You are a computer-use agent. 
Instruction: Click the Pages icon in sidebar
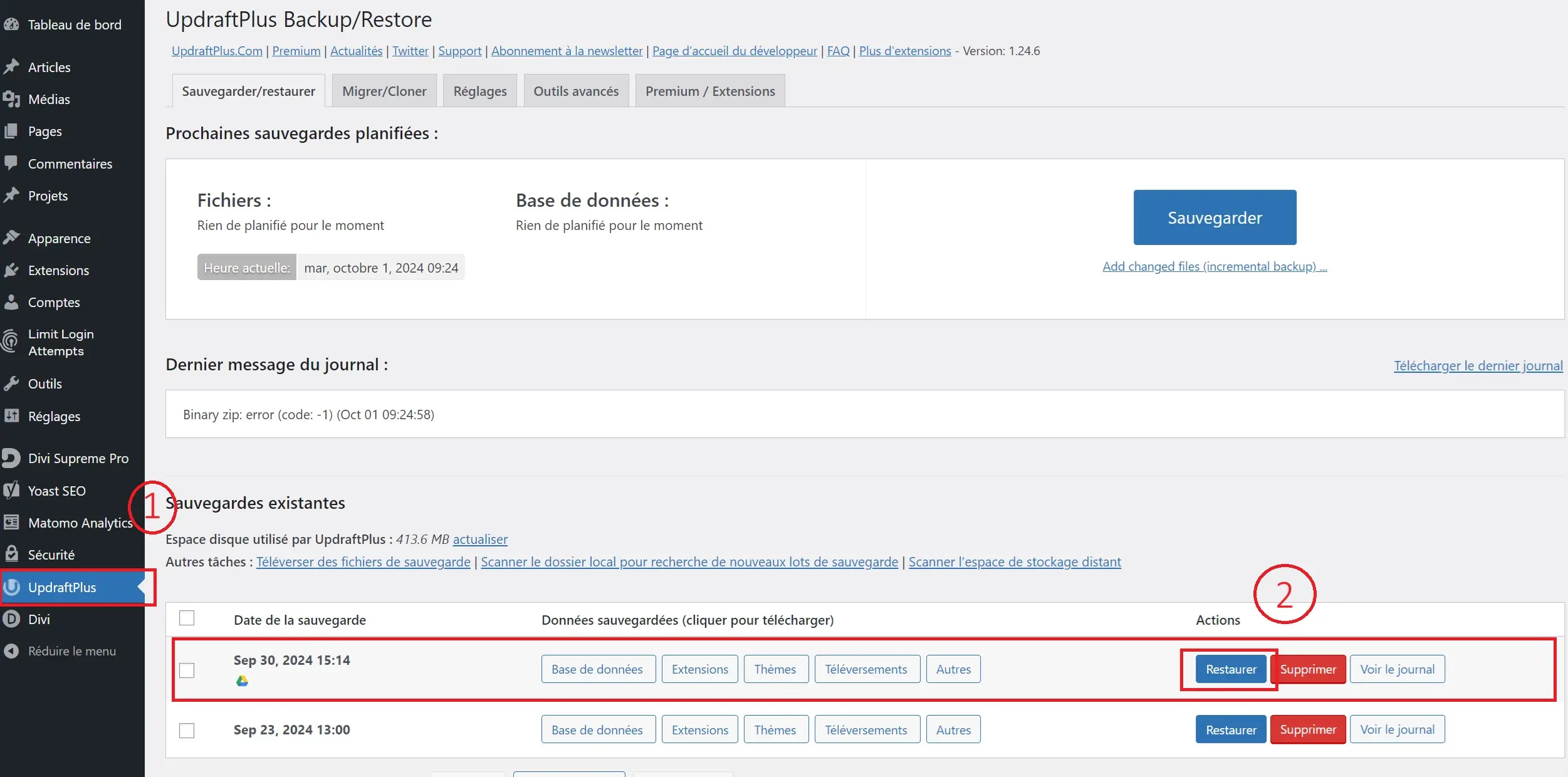[x=11, y=131]
